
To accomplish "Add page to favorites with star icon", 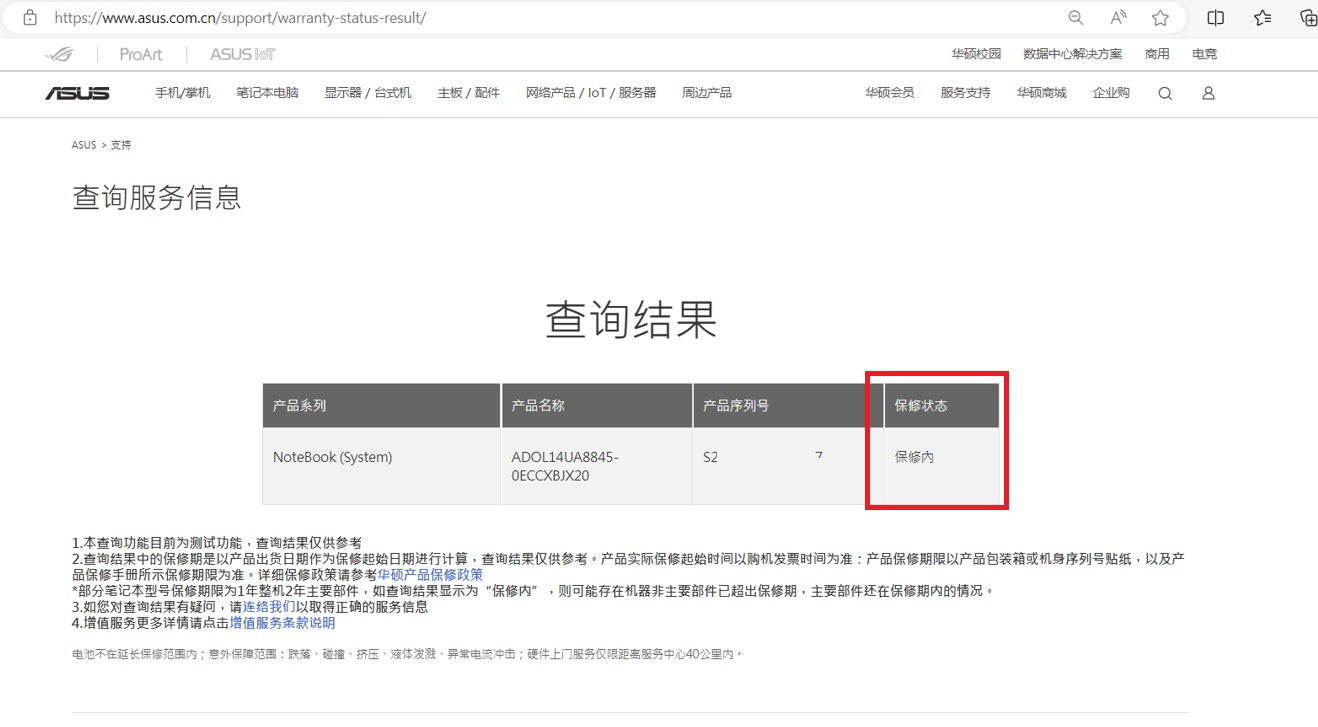I will pos(1160,18).
